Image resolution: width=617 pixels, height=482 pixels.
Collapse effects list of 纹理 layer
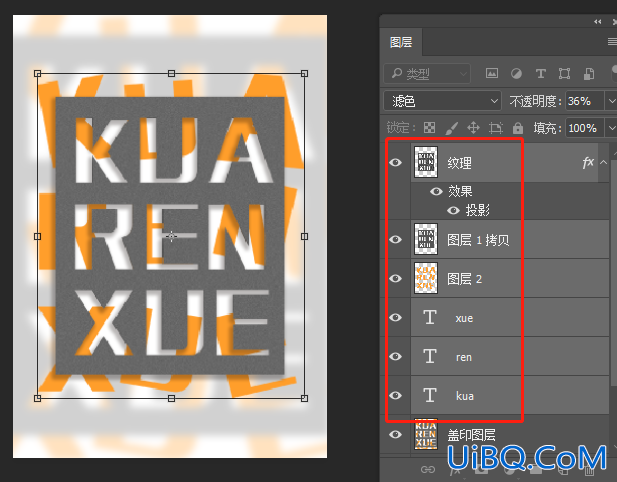pos(603,162)
